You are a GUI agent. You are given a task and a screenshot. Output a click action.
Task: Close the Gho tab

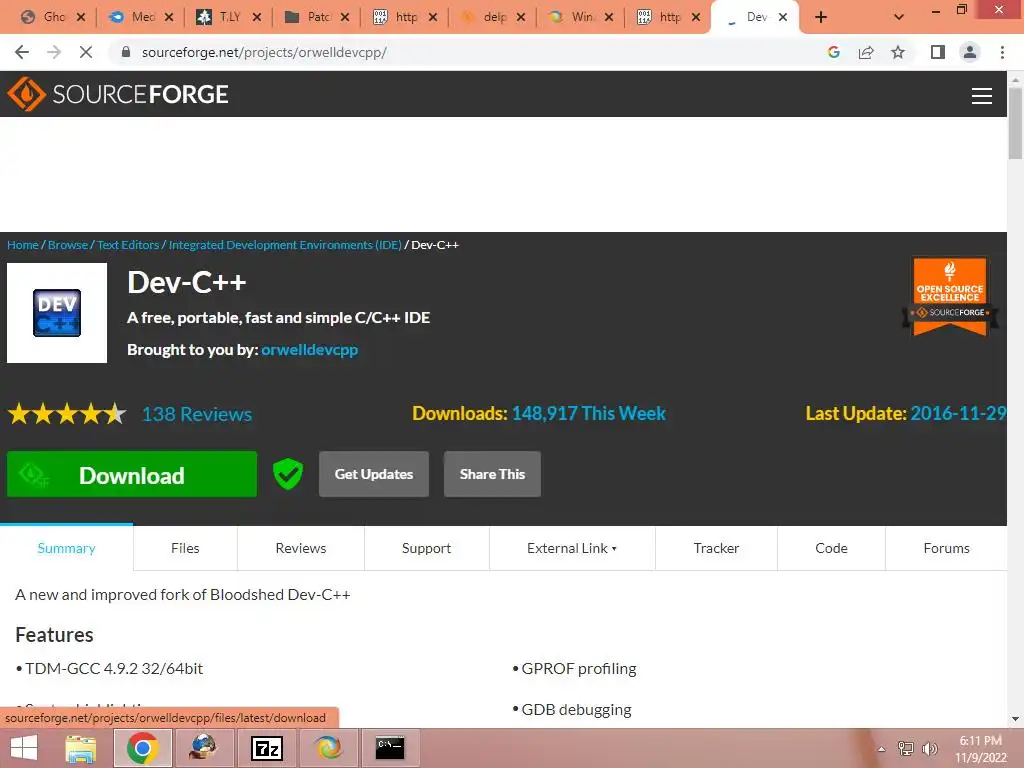(x=81, y=17)
